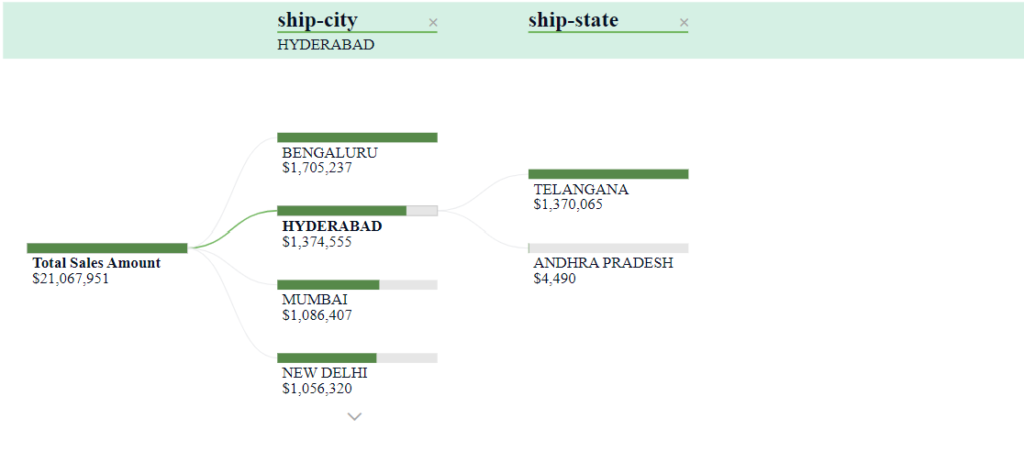This screenshot has height=462, width=1024.
Task: Click the bold HYDERABAD node label
Action: pyautogui.click(x=332, y=226)
